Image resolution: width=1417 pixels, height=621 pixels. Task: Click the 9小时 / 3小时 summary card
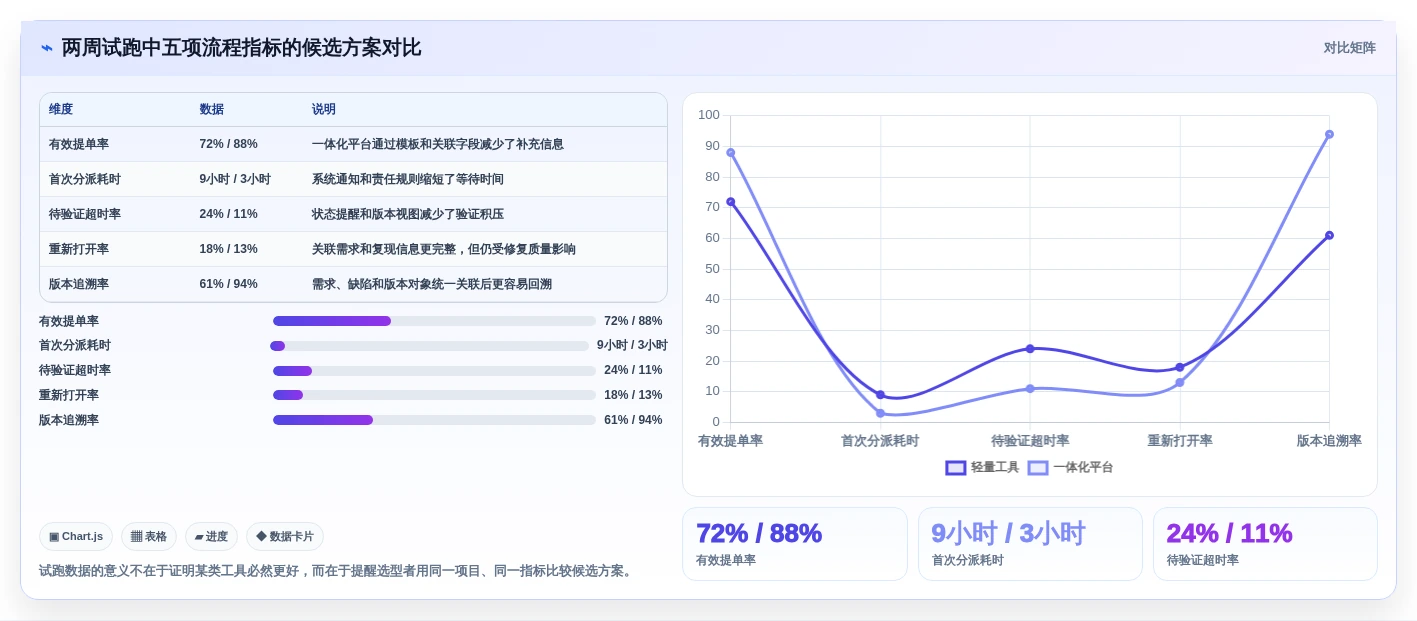(x=1030, y=544)
